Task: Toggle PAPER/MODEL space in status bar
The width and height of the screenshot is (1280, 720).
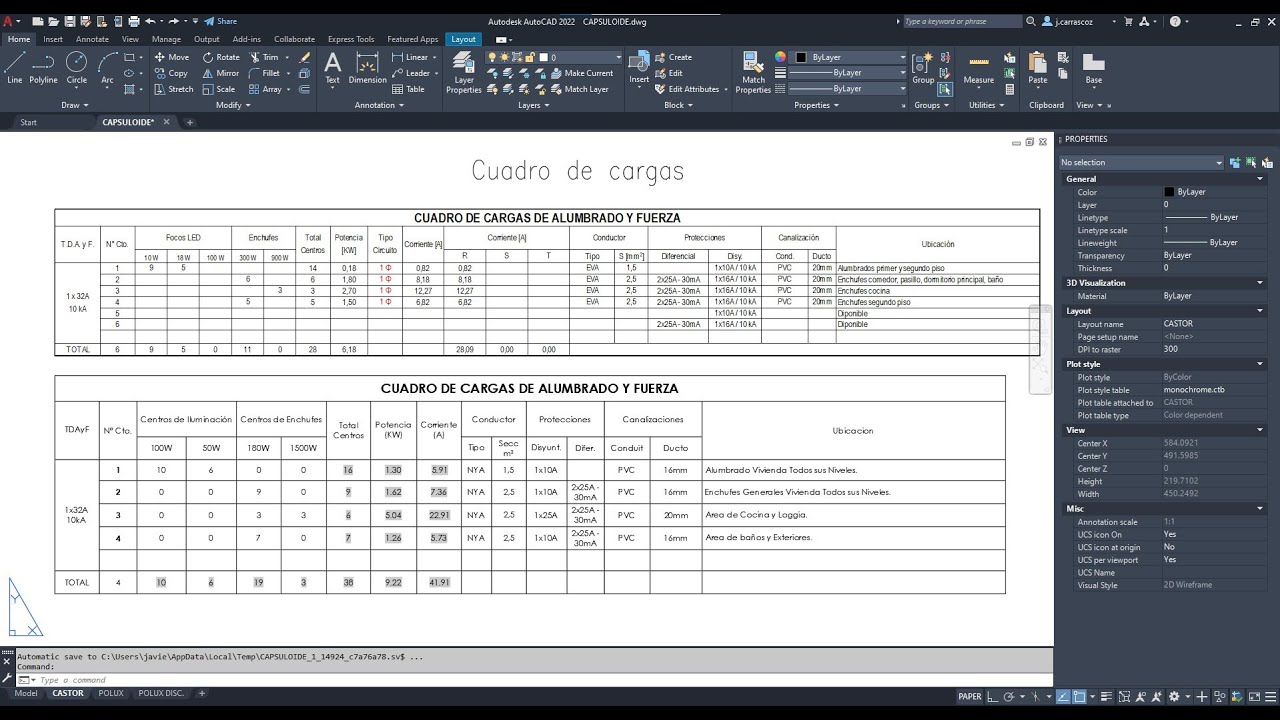Action: [970, 697]
